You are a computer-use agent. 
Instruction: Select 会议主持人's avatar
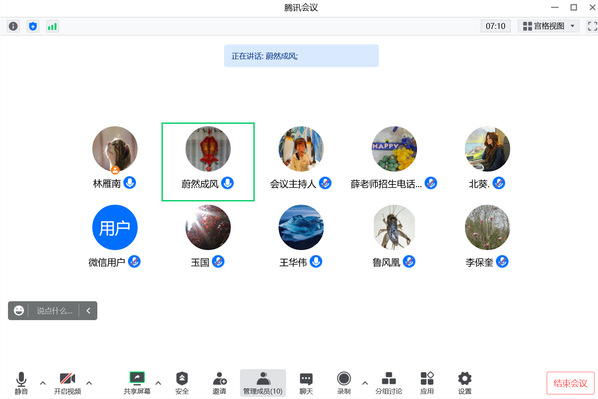pos(301,149)
